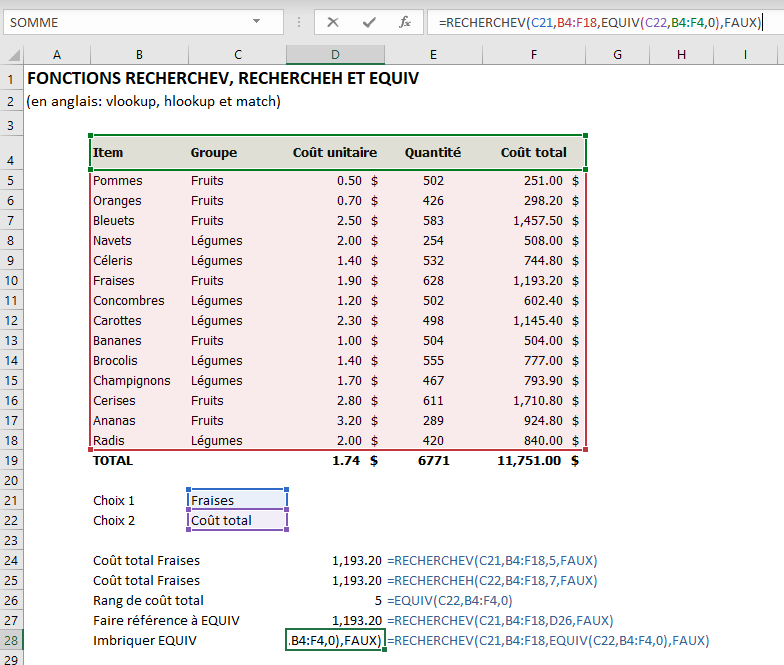The image size is (784, 665).
Task: Select row 28 header
Action: pyautogui.click(x=11, y=641)
